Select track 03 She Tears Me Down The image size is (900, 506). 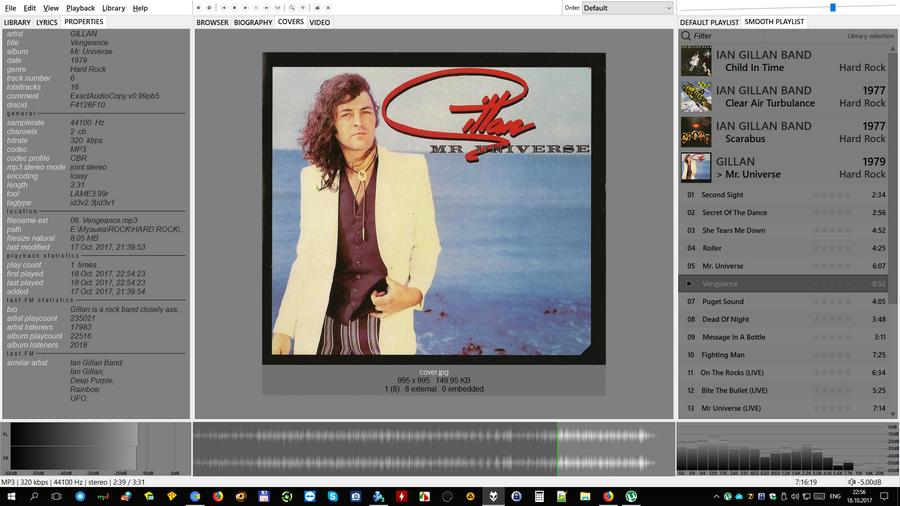click(785, 231)
